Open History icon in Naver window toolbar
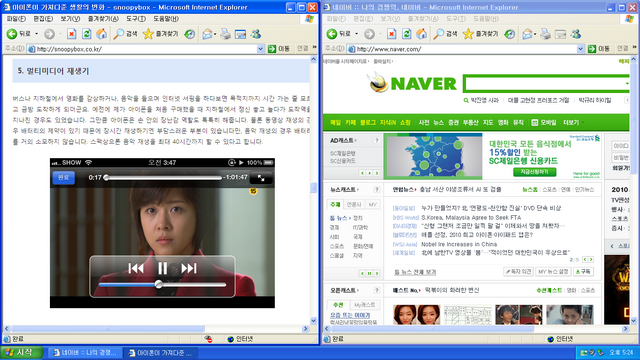Image resolution: width=640 pixels, height=360 pixels. pos(510,34)
